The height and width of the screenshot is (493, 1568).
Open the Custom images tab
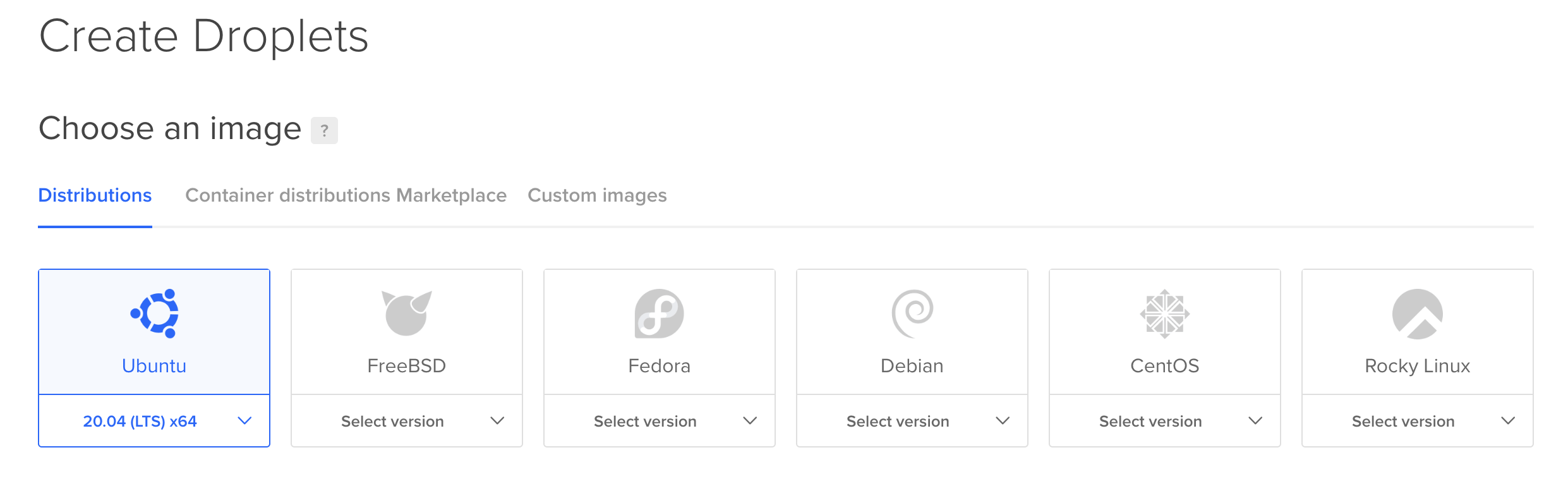[597, 195]
